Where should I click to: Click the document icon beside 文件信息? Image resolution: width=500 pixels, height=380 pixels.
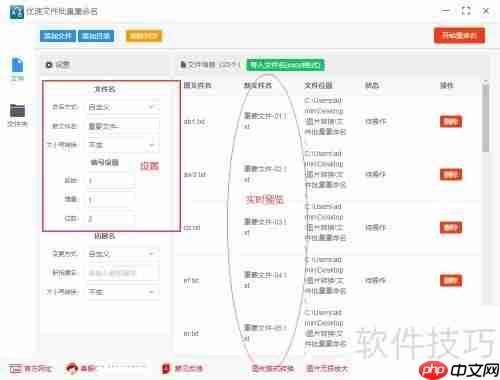click(x=183, y=64)
